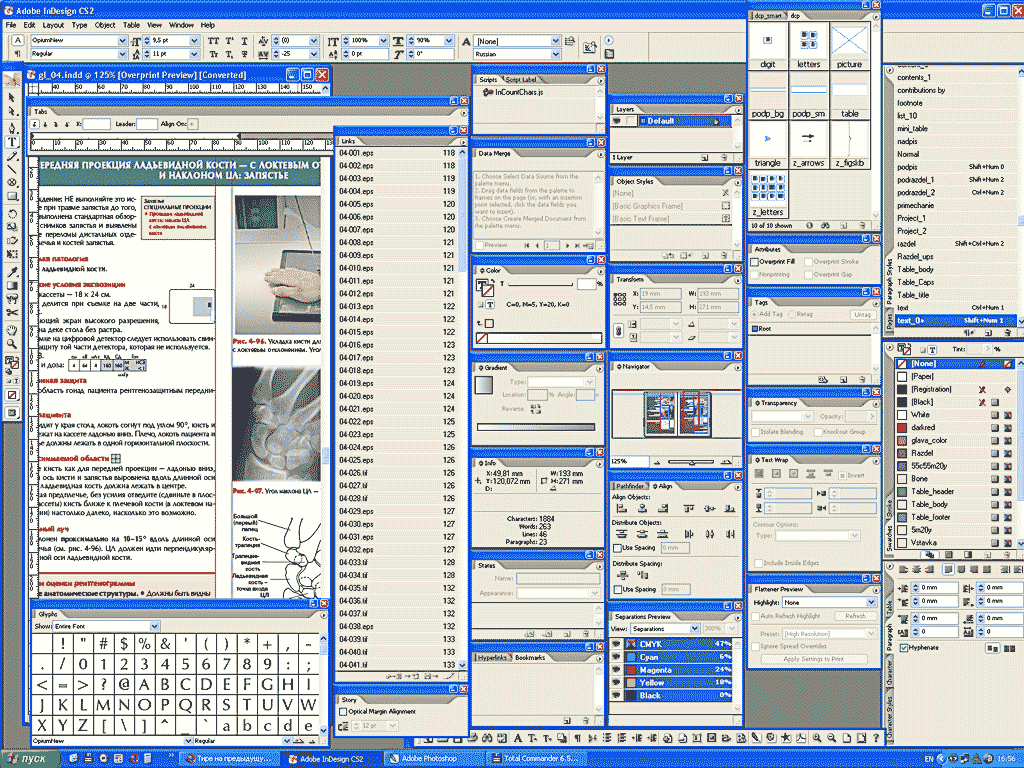Open the language dropdown showing Russian
Viewport: 1024px width, 768px height.
[x=555, y=54]
